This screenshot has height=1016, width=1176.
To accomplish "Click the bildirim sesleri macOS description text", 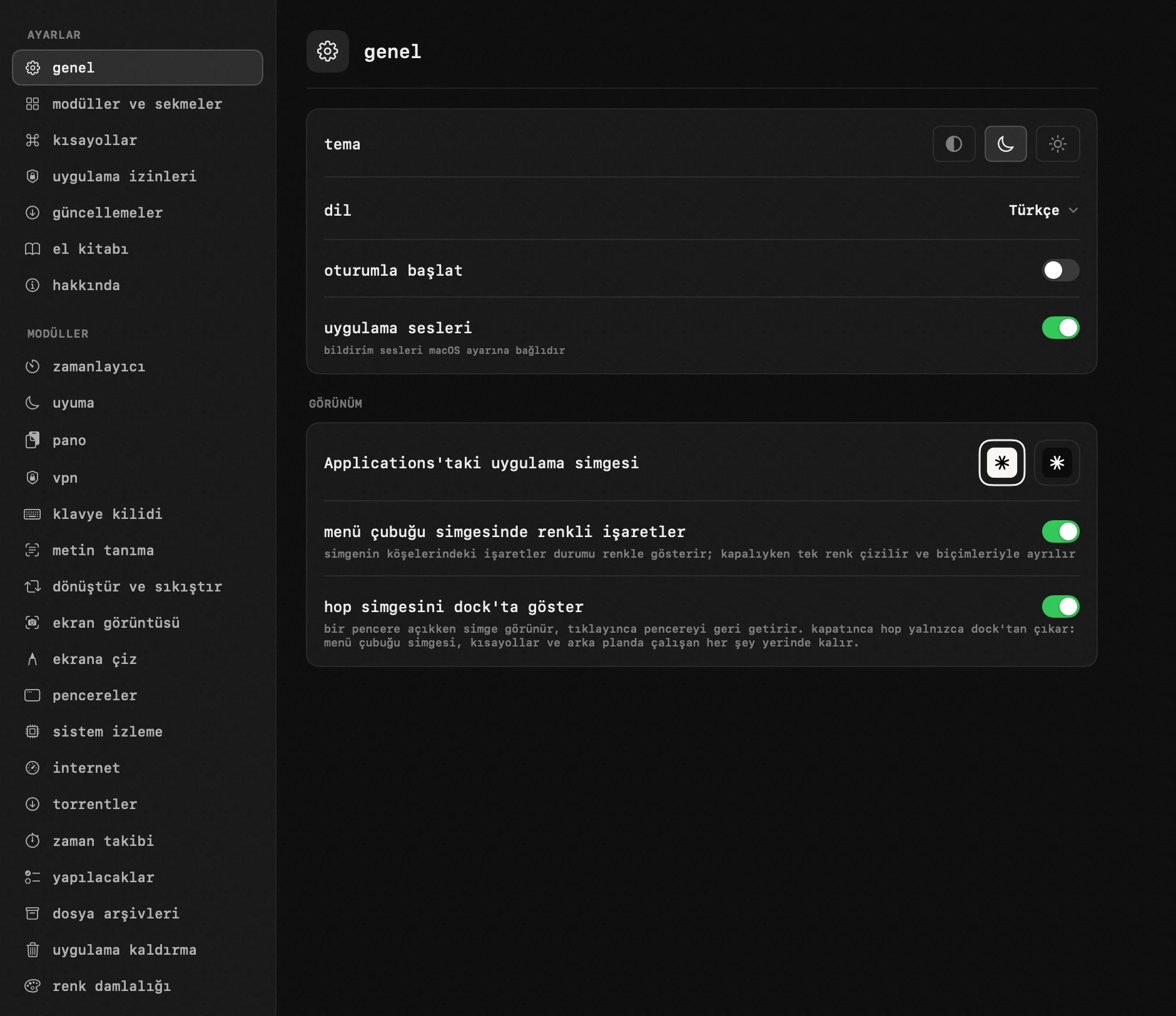I will coord(444,350).
